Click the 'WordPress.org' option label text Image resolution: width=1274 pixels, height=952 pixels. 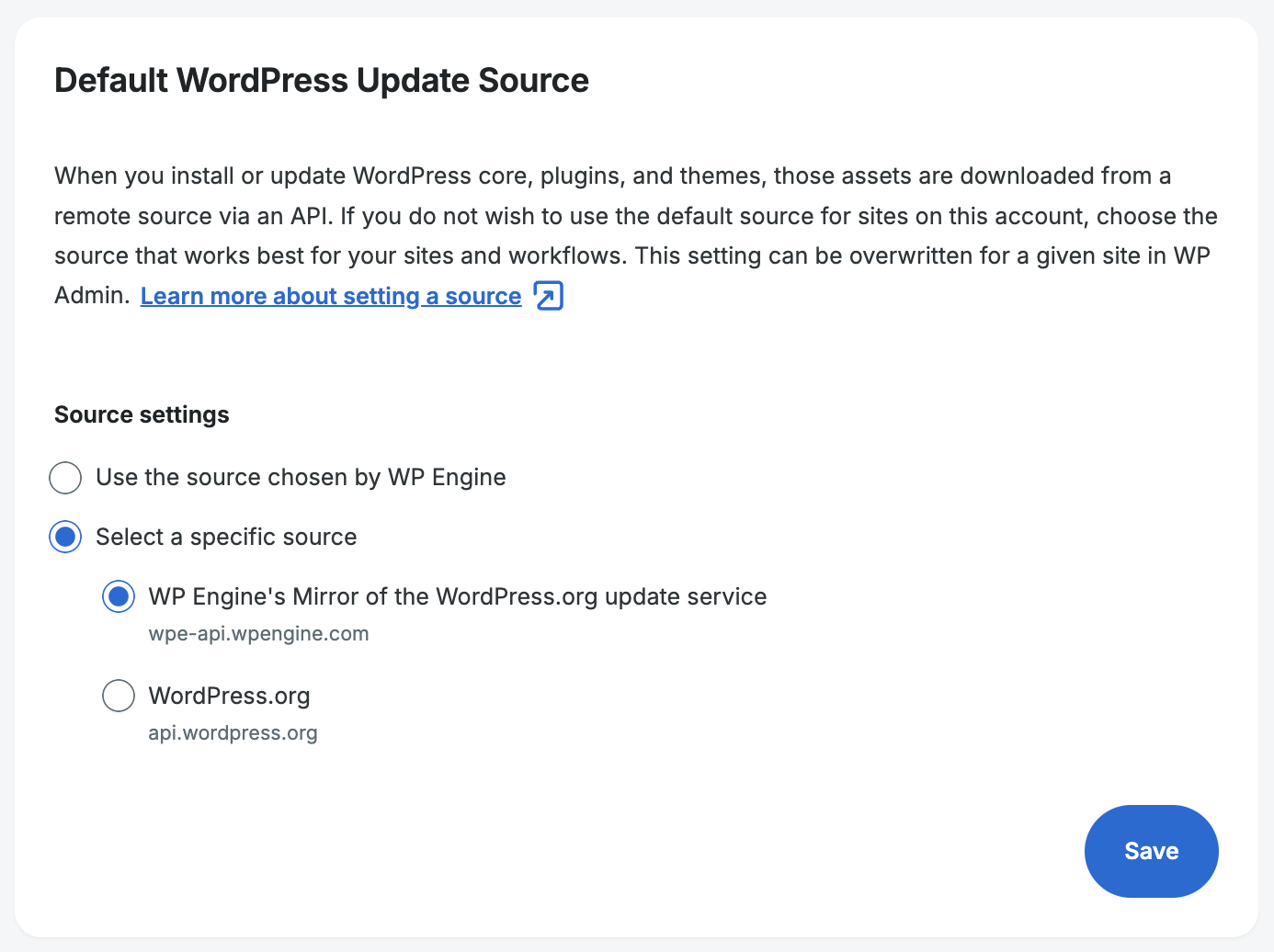[229, 696]
